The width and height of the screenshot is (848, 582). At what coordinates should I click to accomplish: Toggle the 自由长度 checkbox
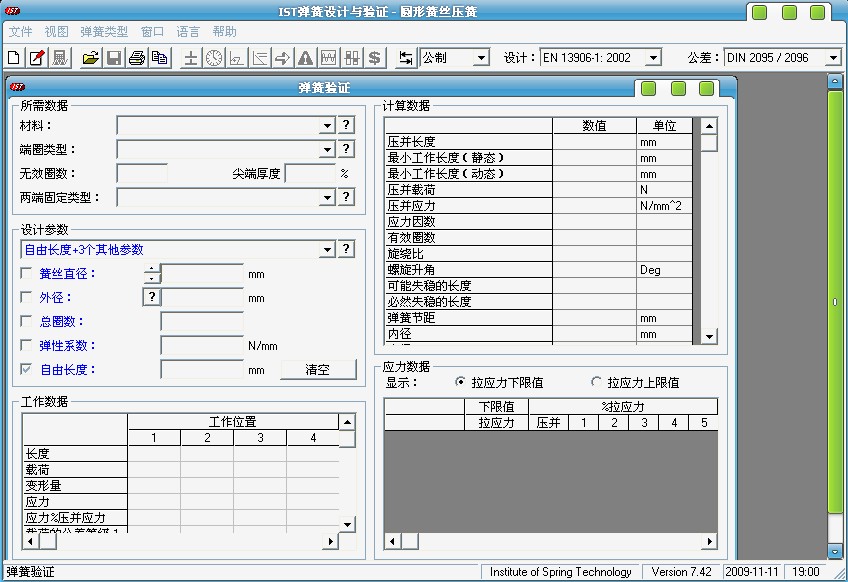pyautogui.click(x=25, y=369)
